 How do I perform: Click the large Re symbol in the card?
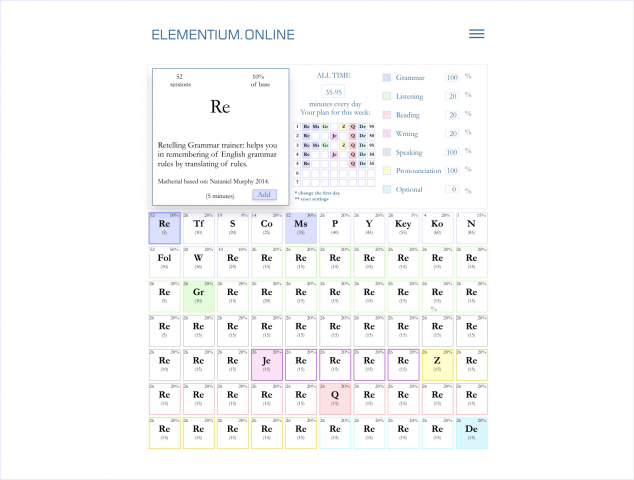click(x=220, y=107)
